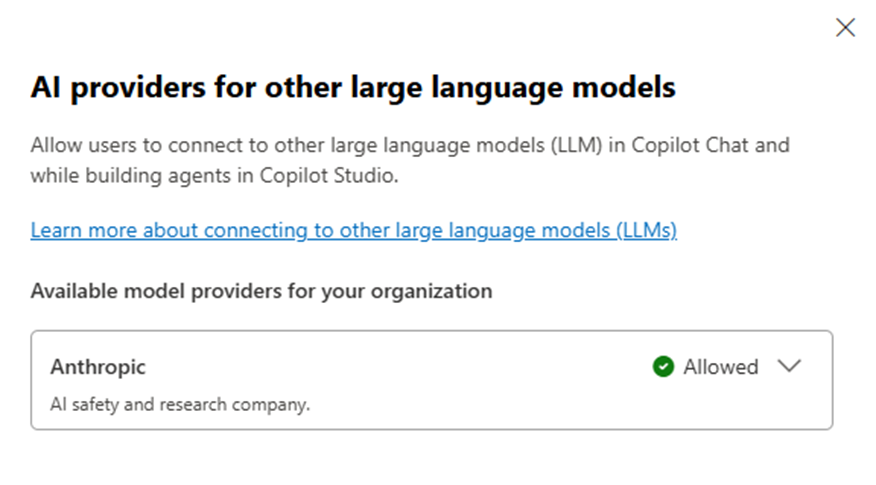Expand the Anthropic provider chevron
Viewport: 876px width, 485px height.
[x=789, y=366]
